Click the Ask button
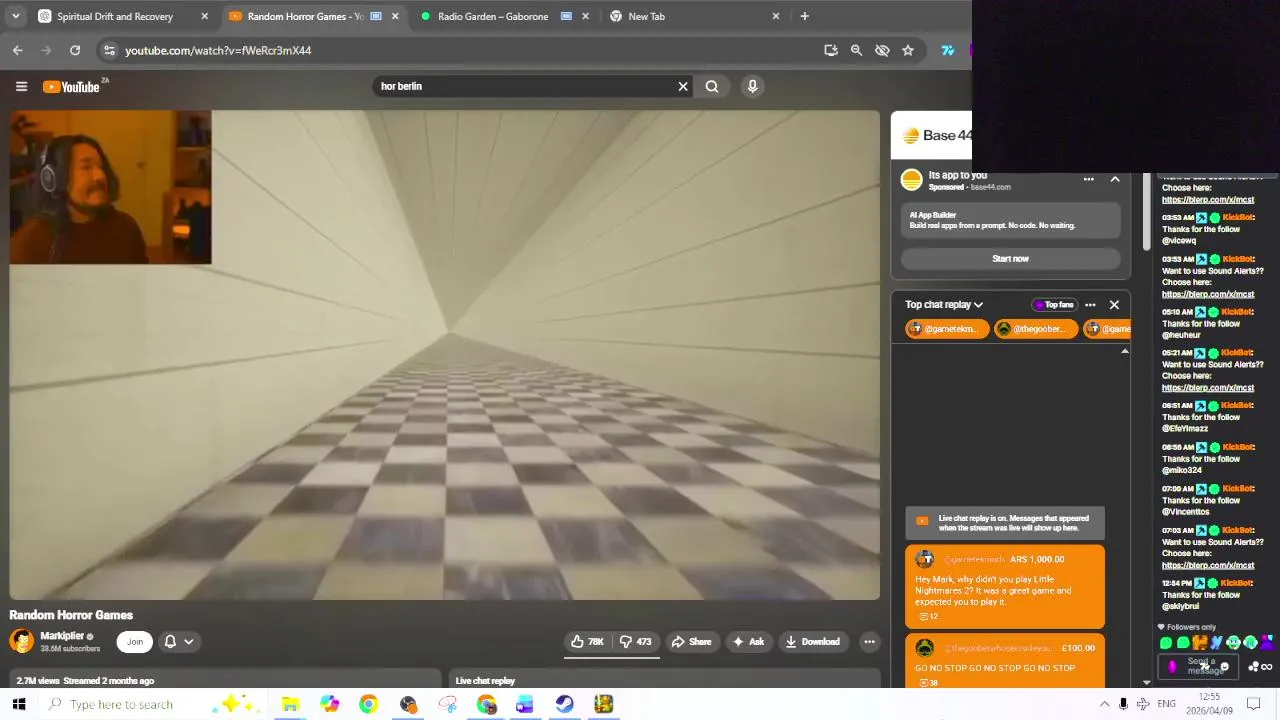 (747, 642)
